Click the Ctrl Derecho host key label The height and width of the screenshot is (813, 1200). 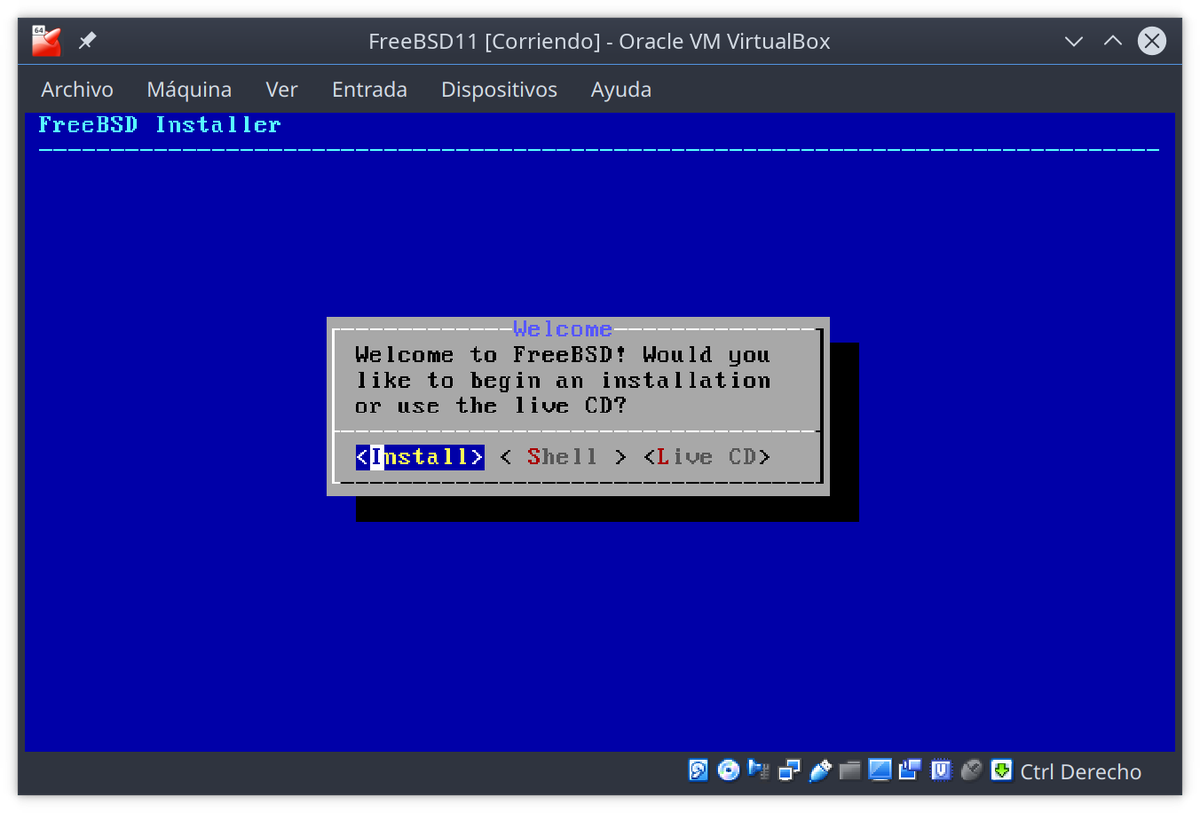click(x=1081, y=771)
